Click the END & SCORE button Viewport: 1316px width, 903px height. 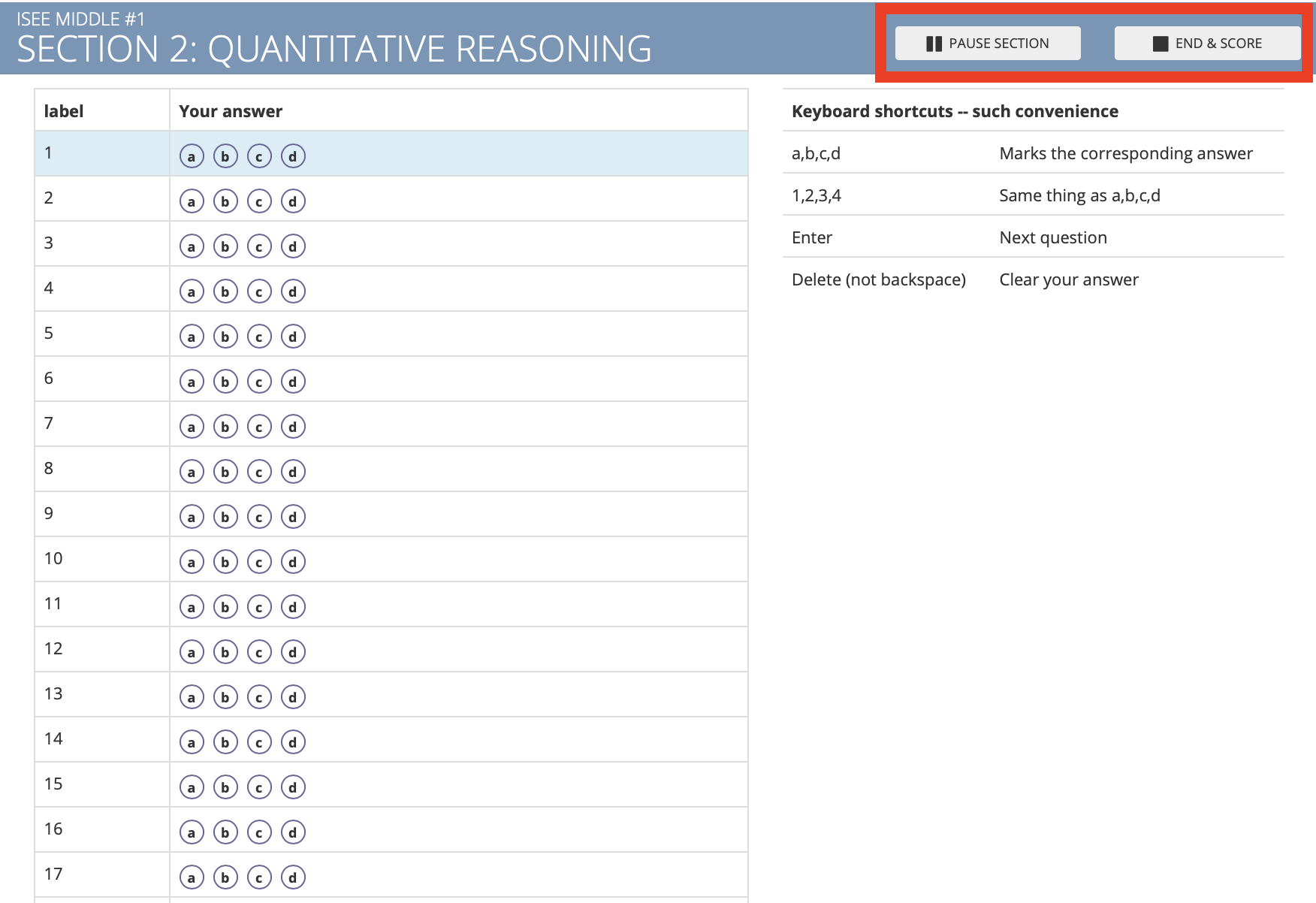point(1207,44)
